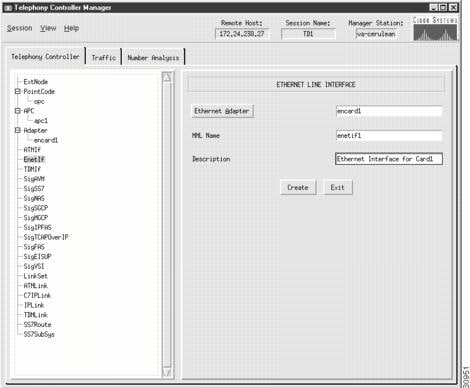
Task: Select SigFAS in the tree
Action: click(x=34, y=247)
